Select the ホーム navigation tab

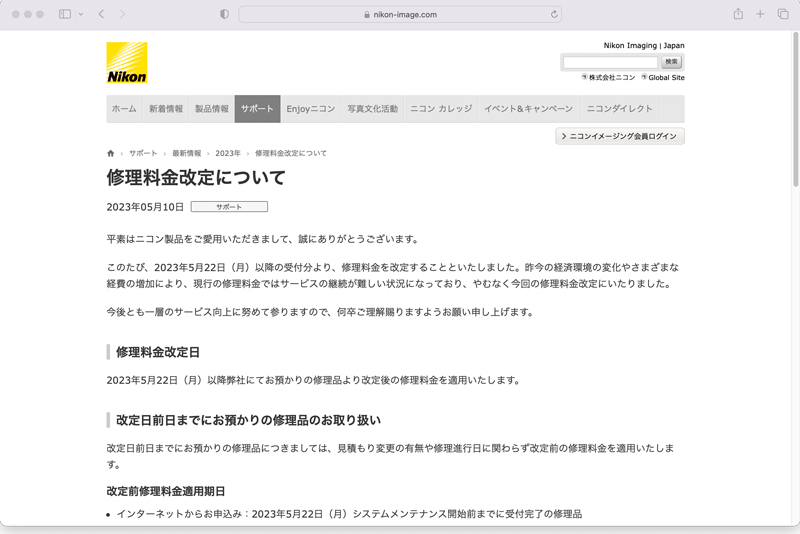(124, 109)
